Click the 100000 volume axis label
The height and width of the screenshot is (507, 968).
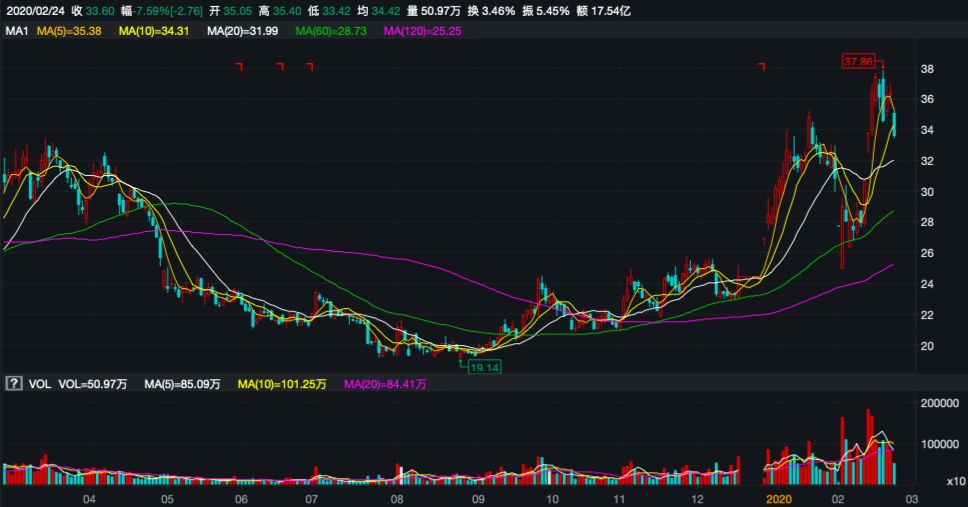[940, 444]
